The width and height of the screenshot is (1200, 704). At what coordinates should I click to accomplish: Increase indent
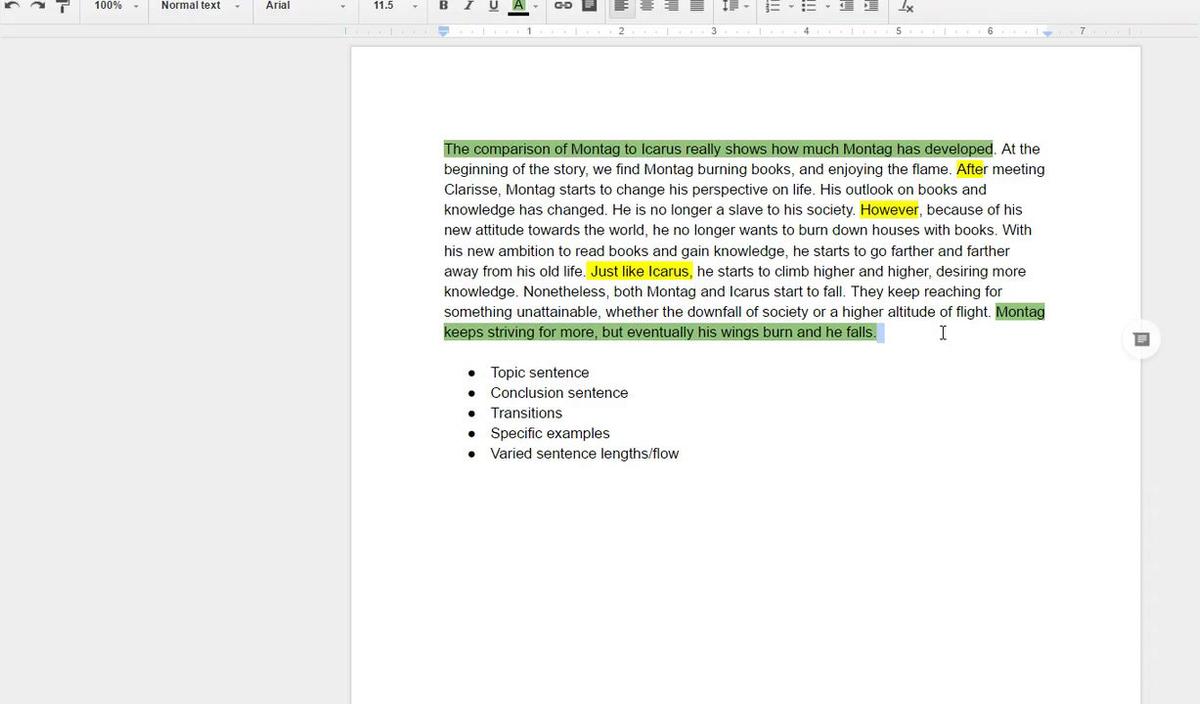click(x=872, y=6)
